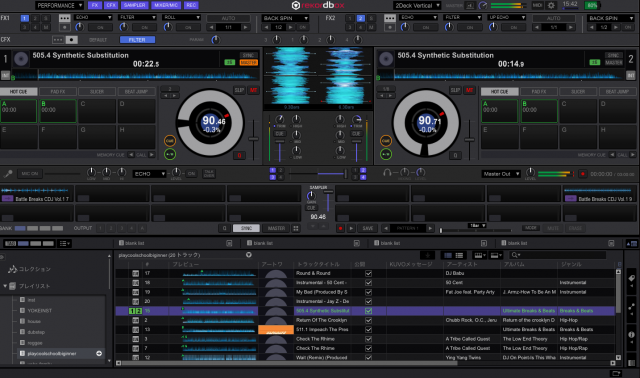Viewport: 640px width, 378px height.
Task: Toggle deck 2 MT master tempo
Action: pos(469,90)
